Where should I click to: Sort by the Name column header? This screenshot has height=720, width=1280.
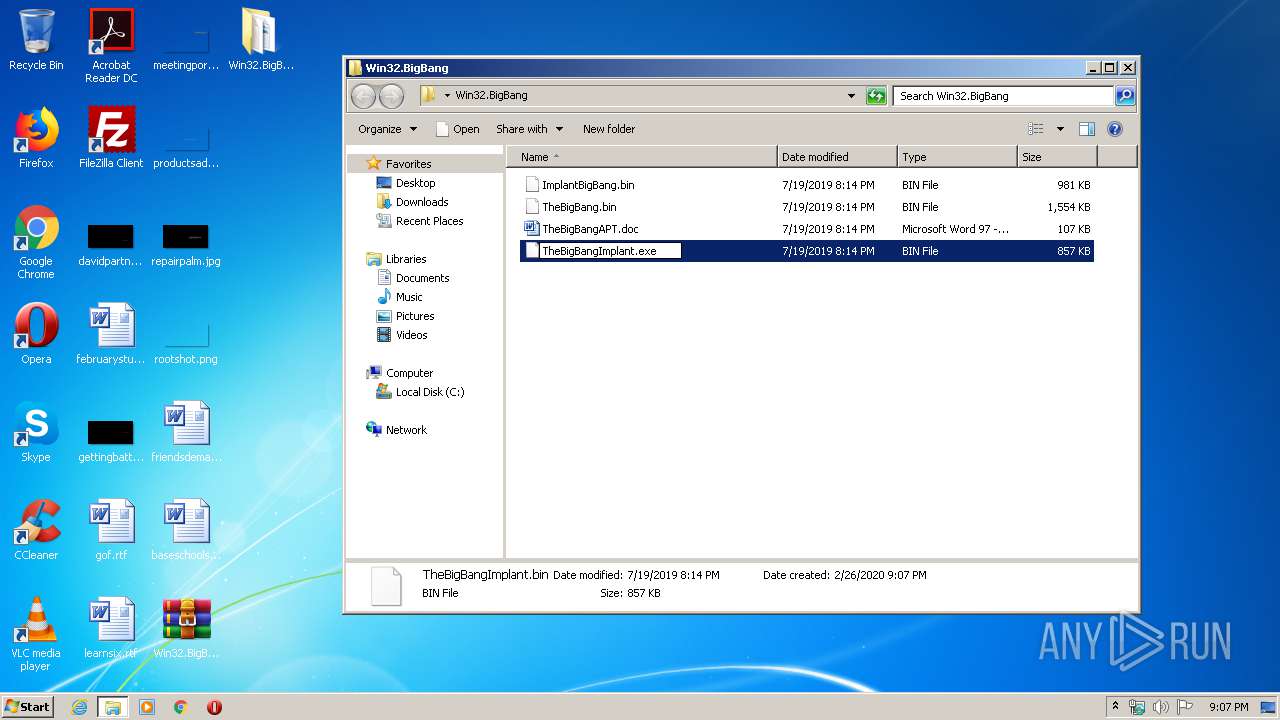tap(642, 157)
